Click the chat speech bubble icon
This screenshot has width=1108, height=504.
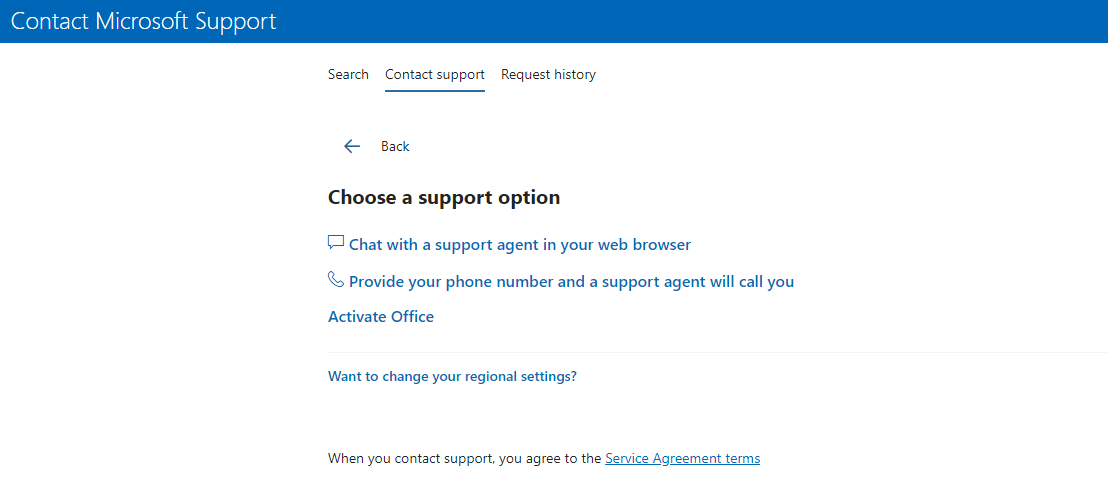click(x=336, y=242)
